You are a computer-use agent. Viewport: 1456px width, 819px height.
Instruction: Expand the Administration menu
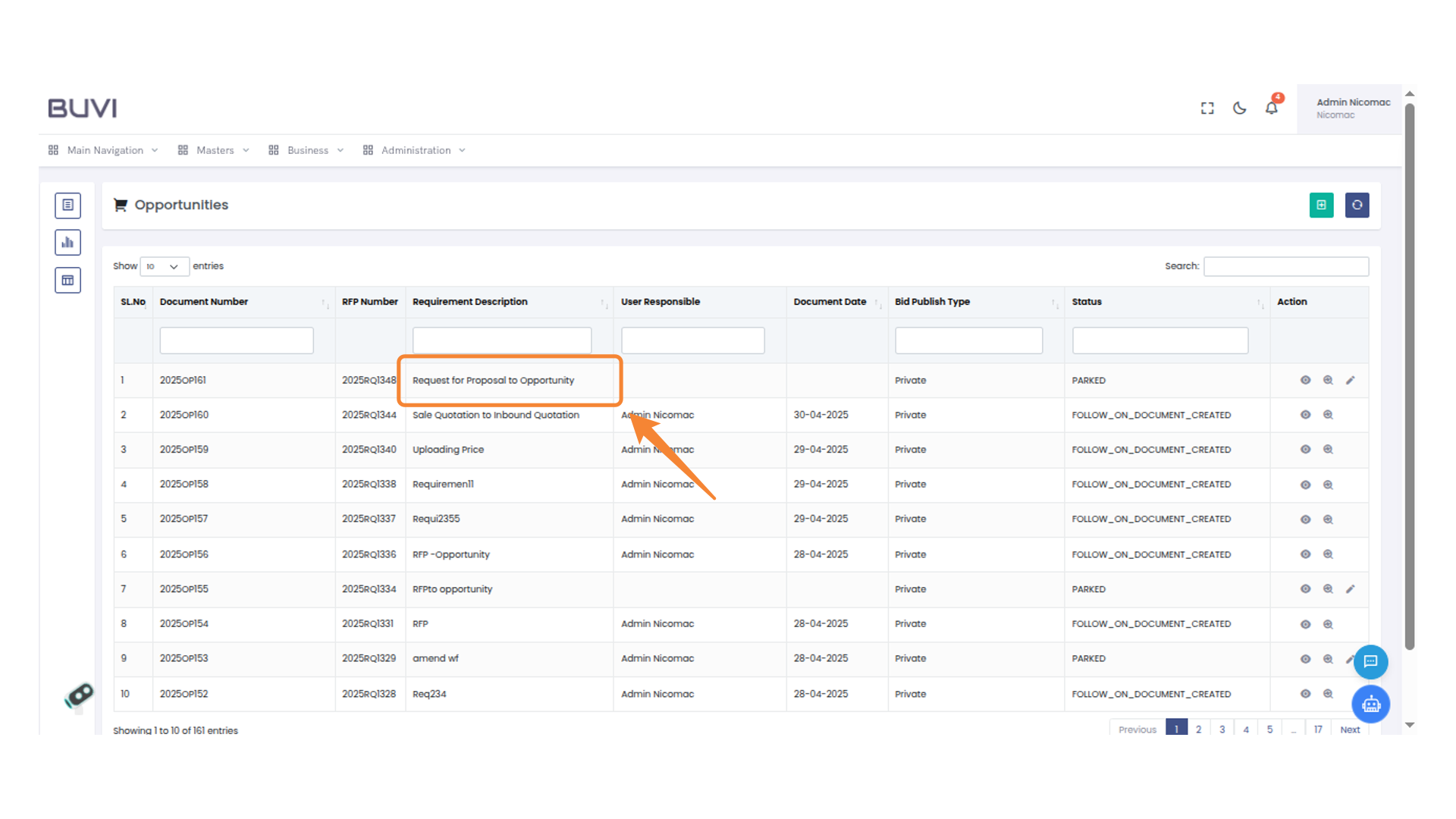415,150
